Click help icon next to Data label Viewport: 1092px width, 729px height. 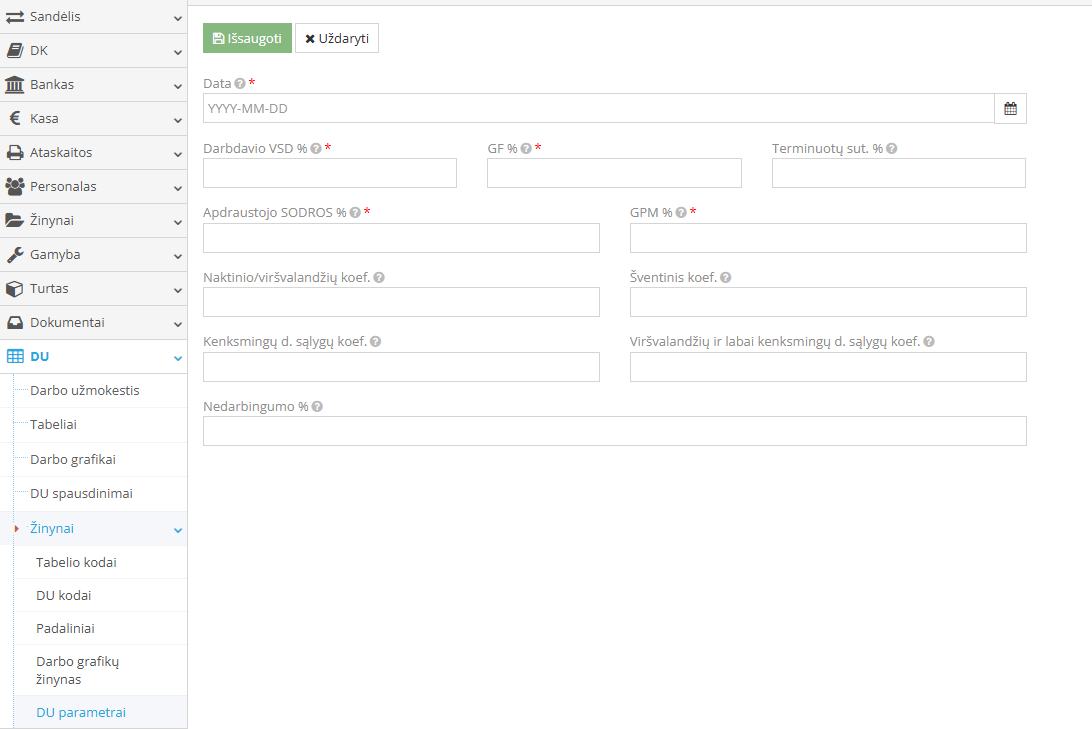[240, 84]
